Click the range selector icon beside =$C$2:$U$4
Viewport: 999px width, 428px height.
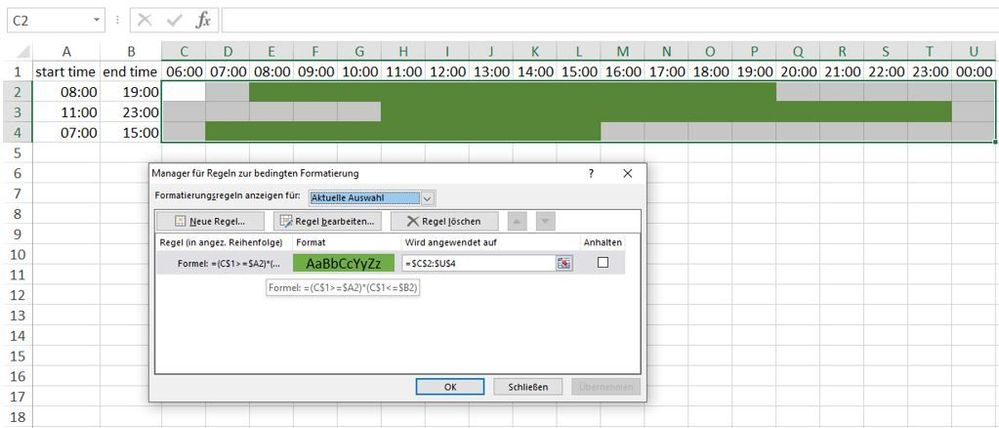coord(564,263)
